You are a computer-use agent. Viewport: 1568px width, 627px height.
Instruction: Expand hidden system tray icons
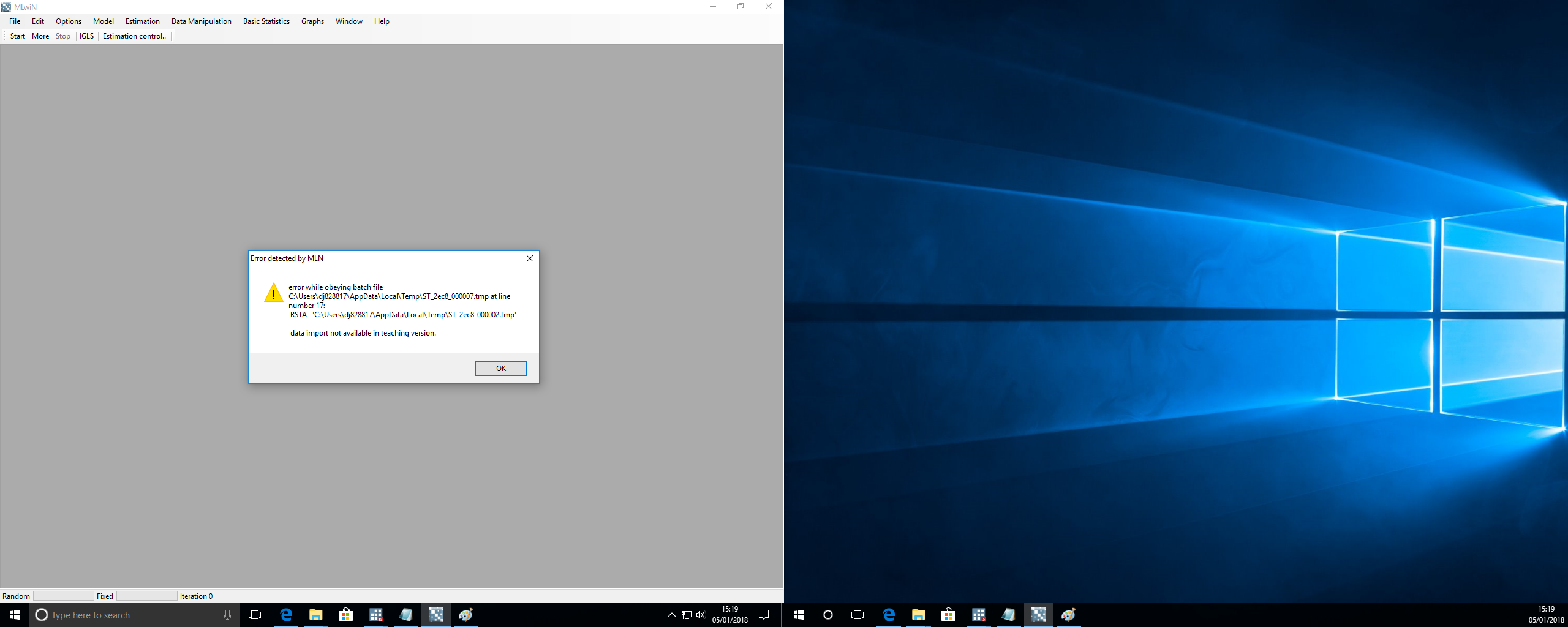click(671, 615)
